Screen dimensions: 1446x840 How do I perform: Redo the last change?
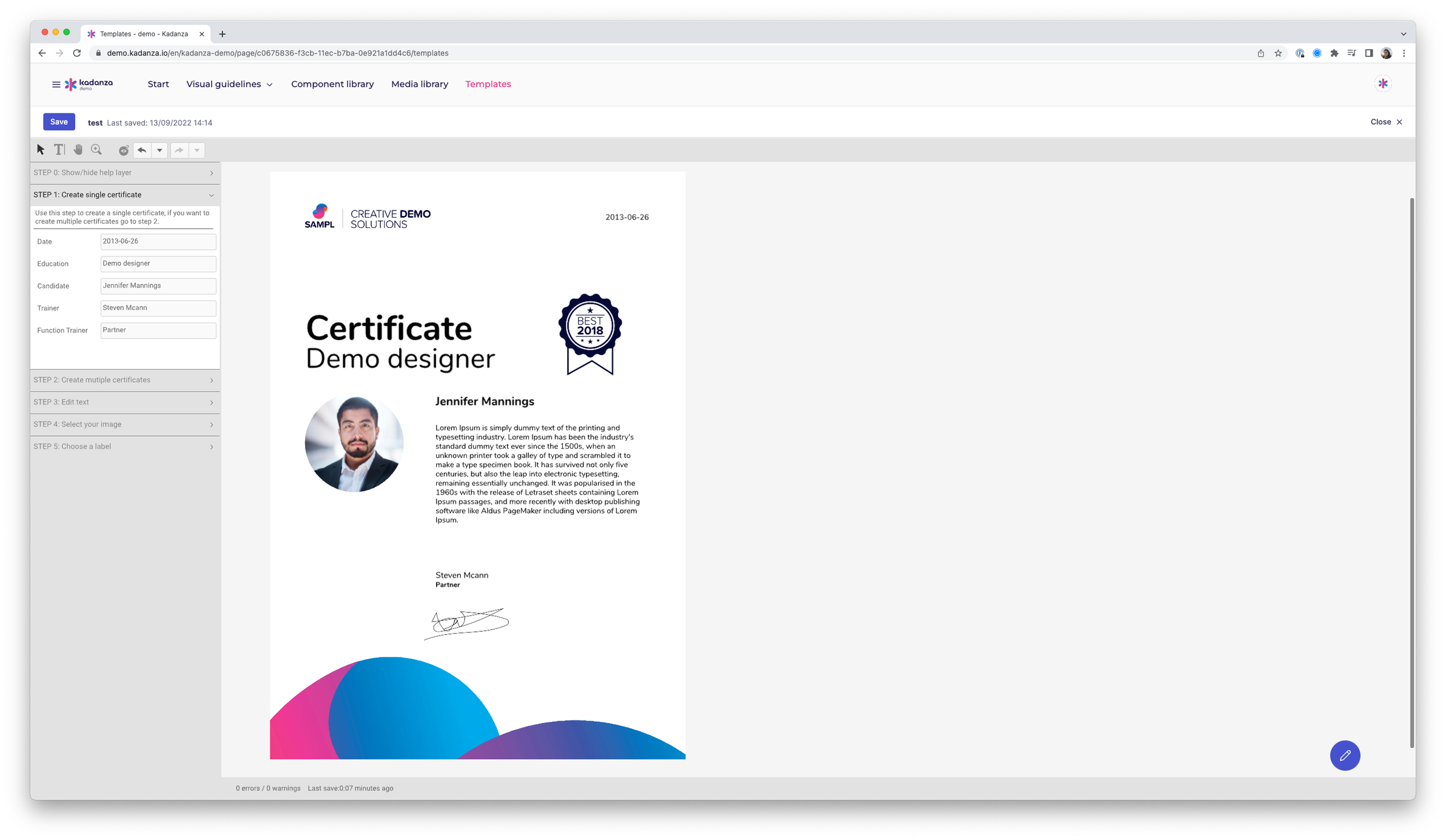click(178, 150)
